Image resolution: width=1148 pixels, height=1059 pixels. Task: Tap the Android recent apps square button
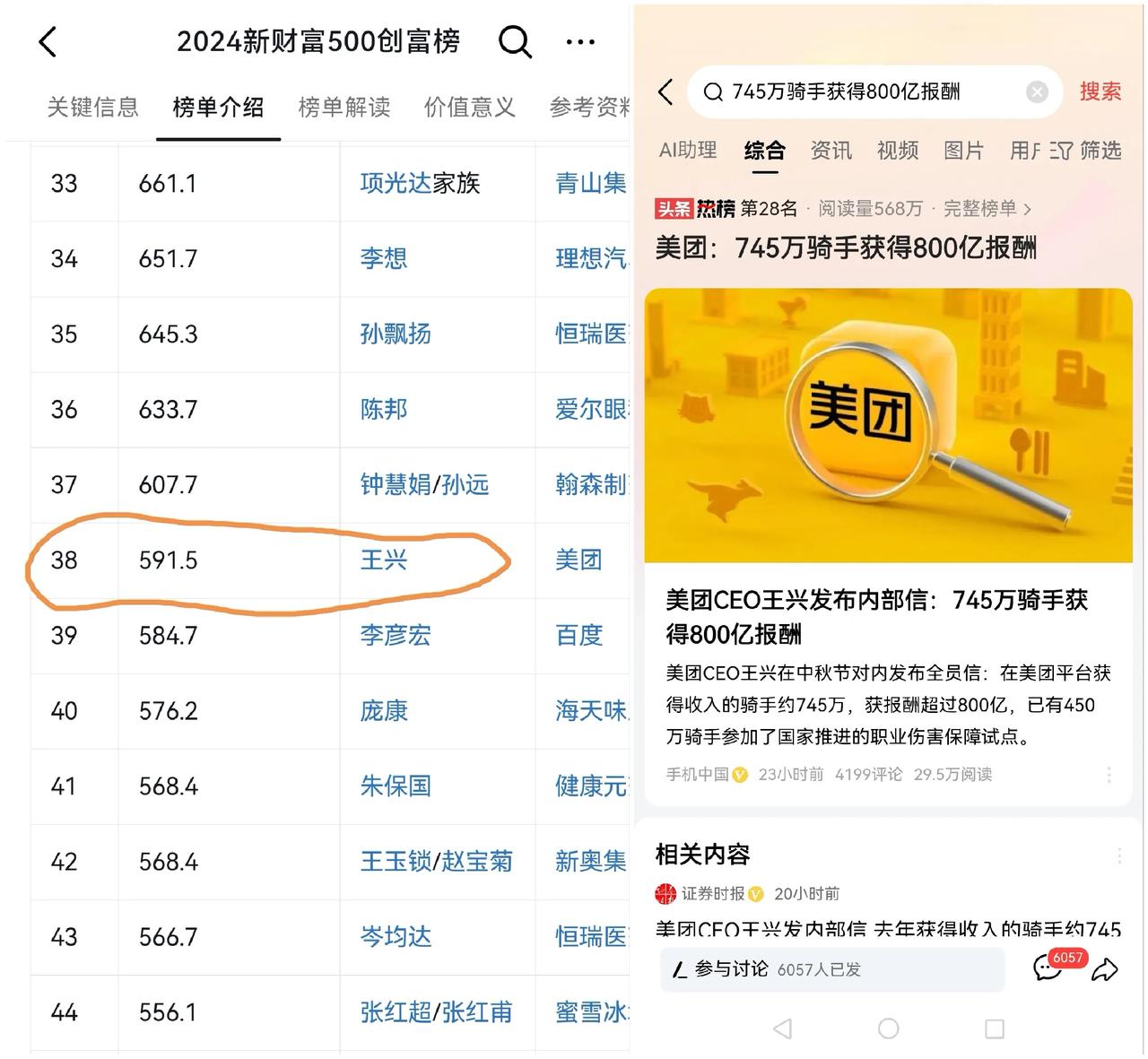(x=994, y=1029)
